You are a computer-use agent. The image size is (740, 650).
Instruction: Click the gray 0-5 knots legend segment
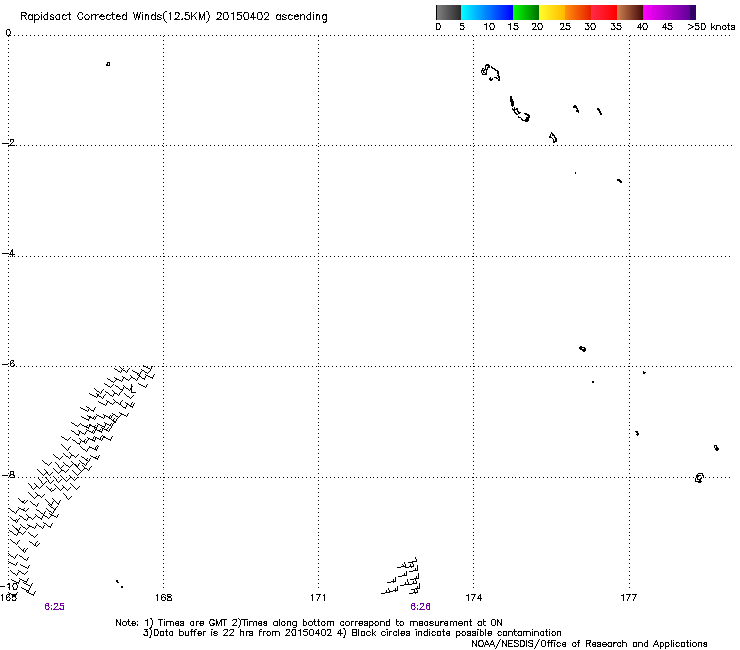coord(448,12)
